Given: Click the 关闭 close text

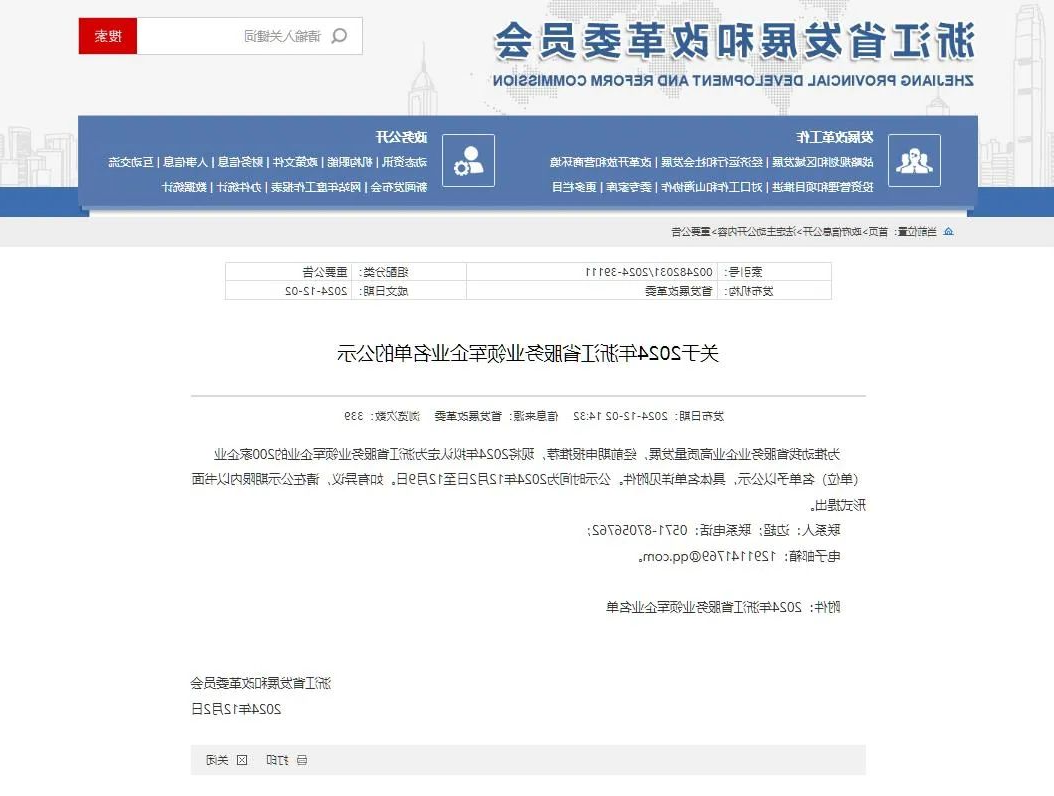Looking at the screenshot, I should click(x=217, y=760).
